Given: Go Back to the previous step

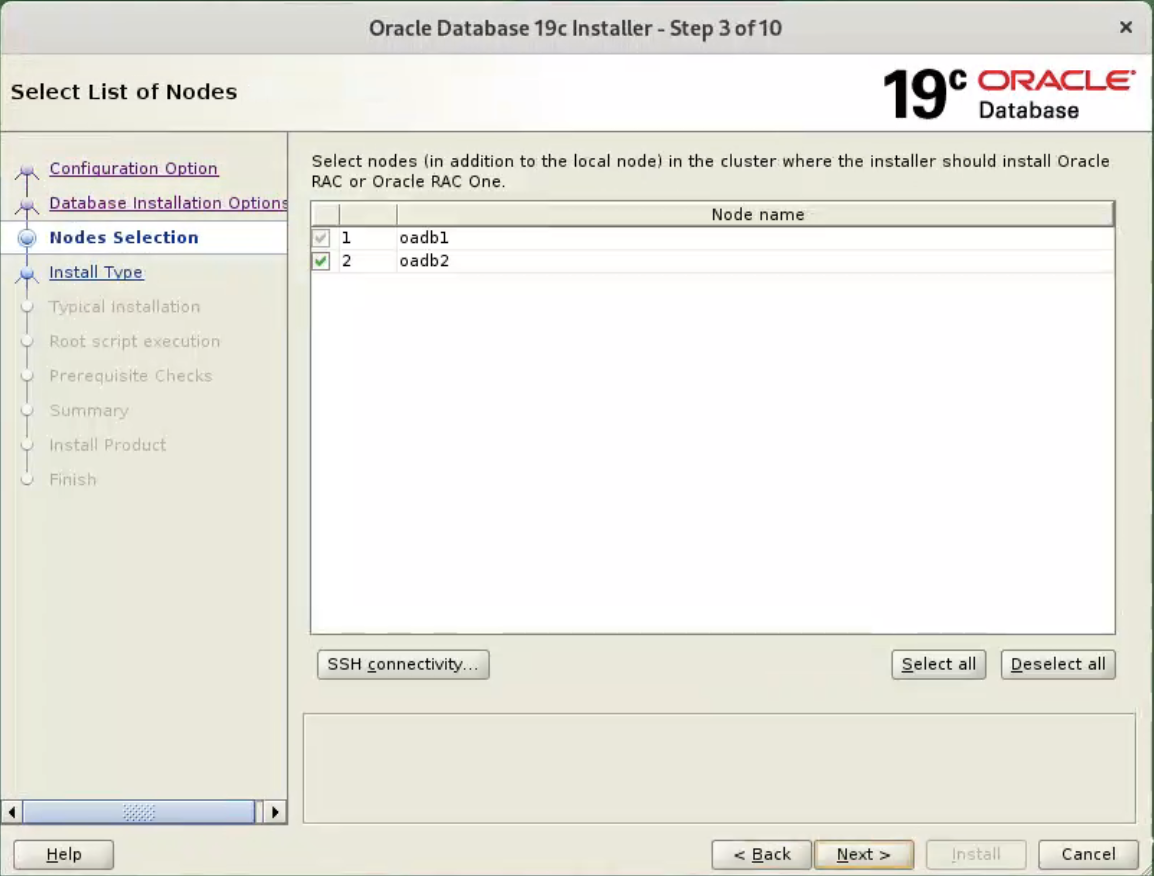Looking at the screenshot, I should 761,854.
